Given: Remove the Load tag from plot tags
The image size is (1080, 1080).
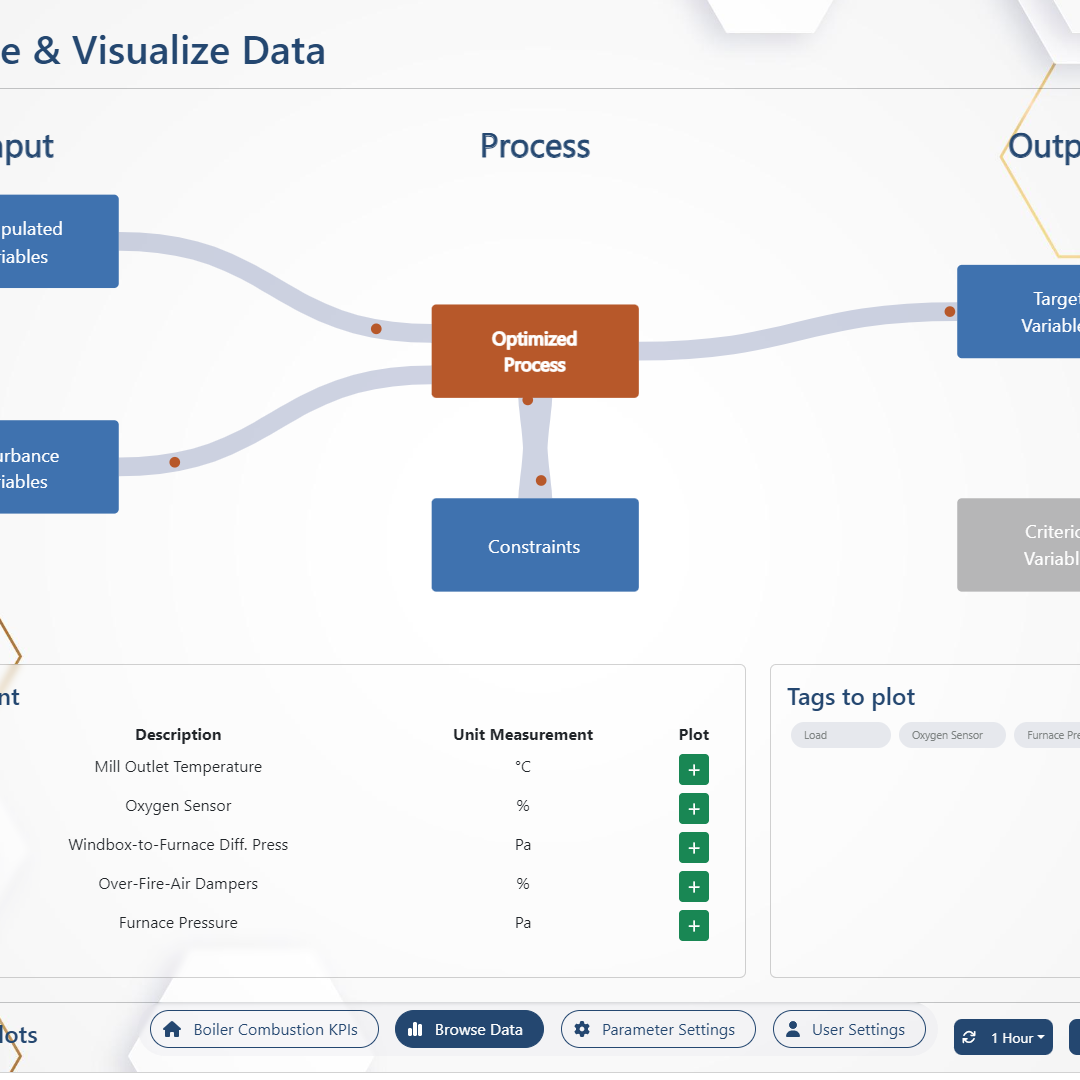Looking at the screenshot, I should pyautogui.click(x=839, y=735).
